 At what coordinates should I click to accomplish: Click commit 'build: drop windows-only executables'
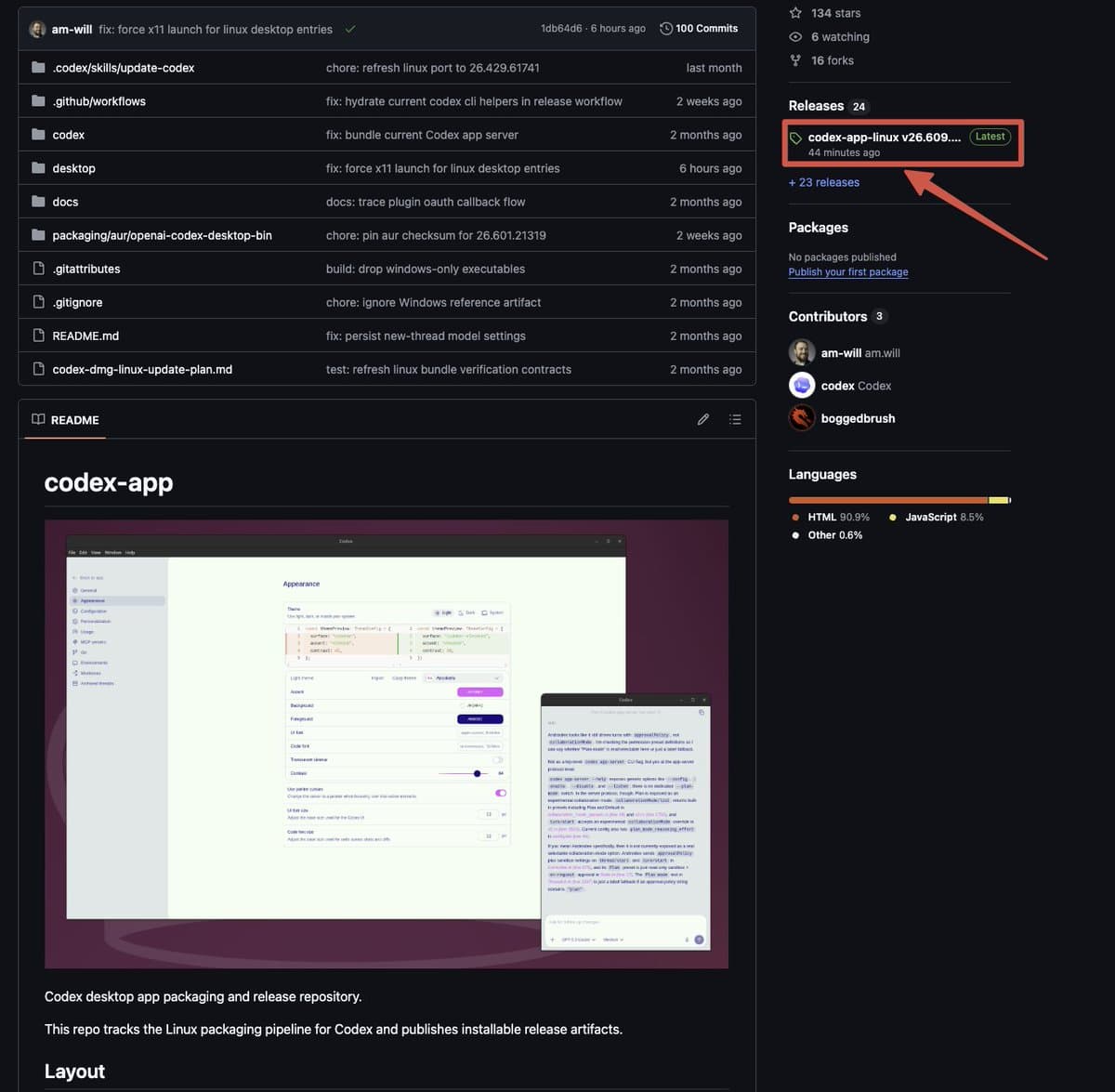(x=426, y=269)
